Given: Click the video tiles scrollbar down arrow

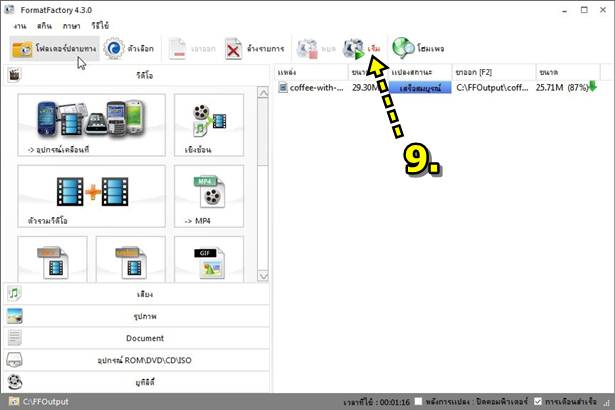Looking at the screenshot, I should 263,275.
